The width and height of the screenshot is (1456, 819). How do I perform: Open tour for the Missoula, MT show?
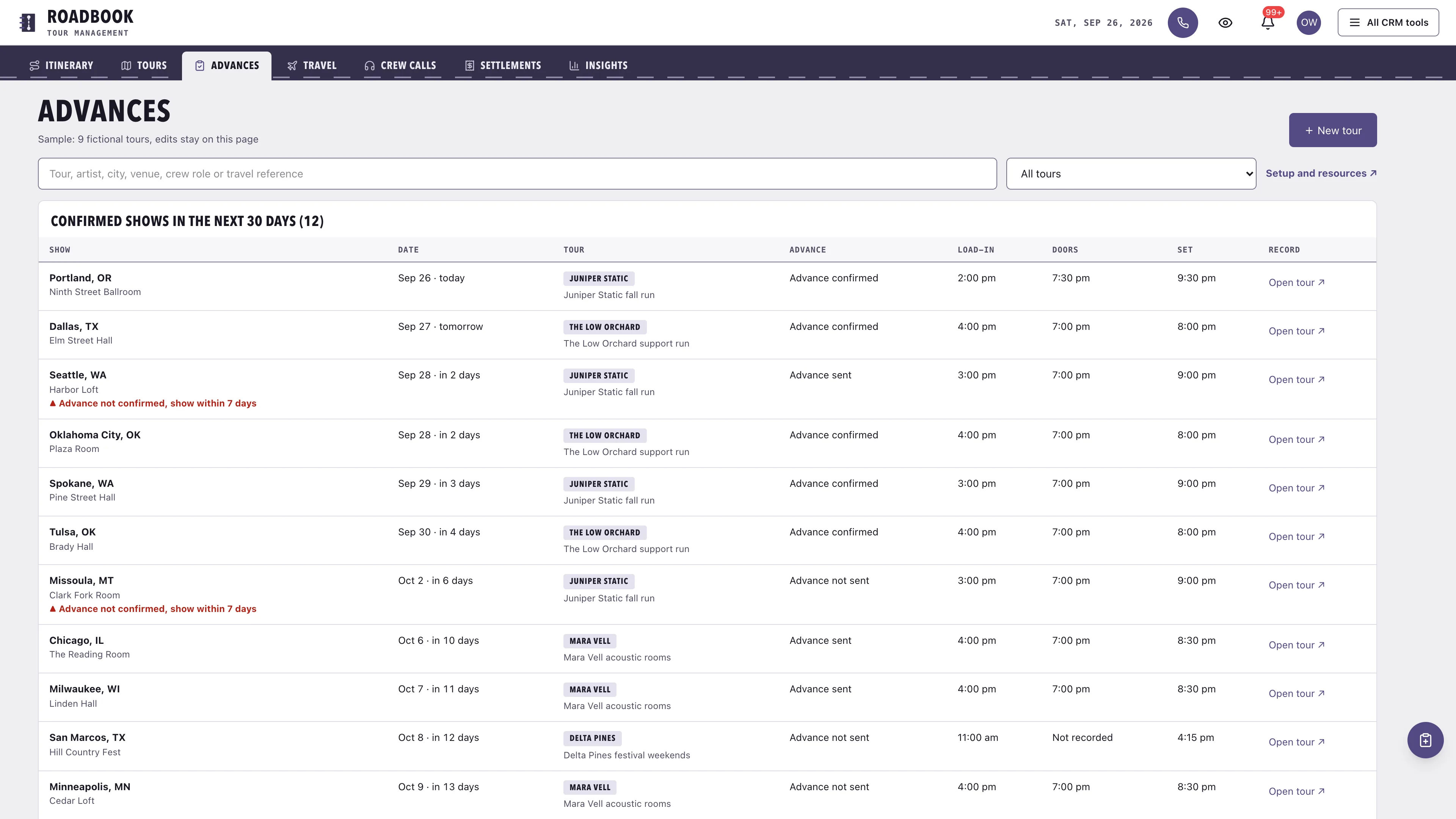[x=1296, y=585]
